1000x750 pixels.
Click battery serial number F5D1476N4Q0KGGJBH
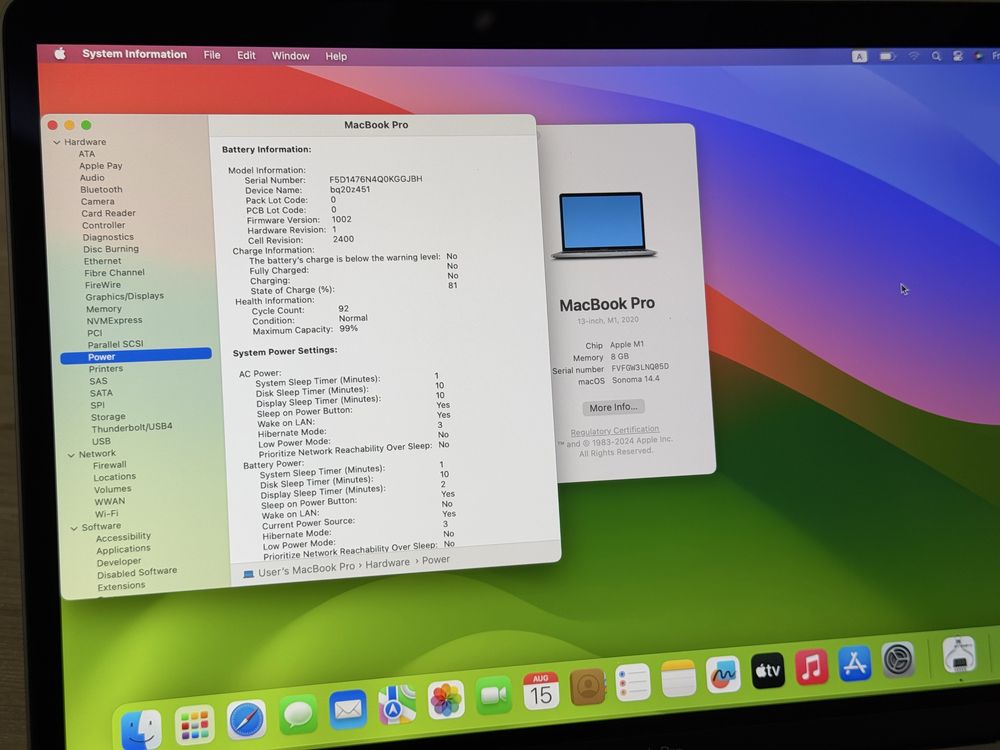click(376, 179)
